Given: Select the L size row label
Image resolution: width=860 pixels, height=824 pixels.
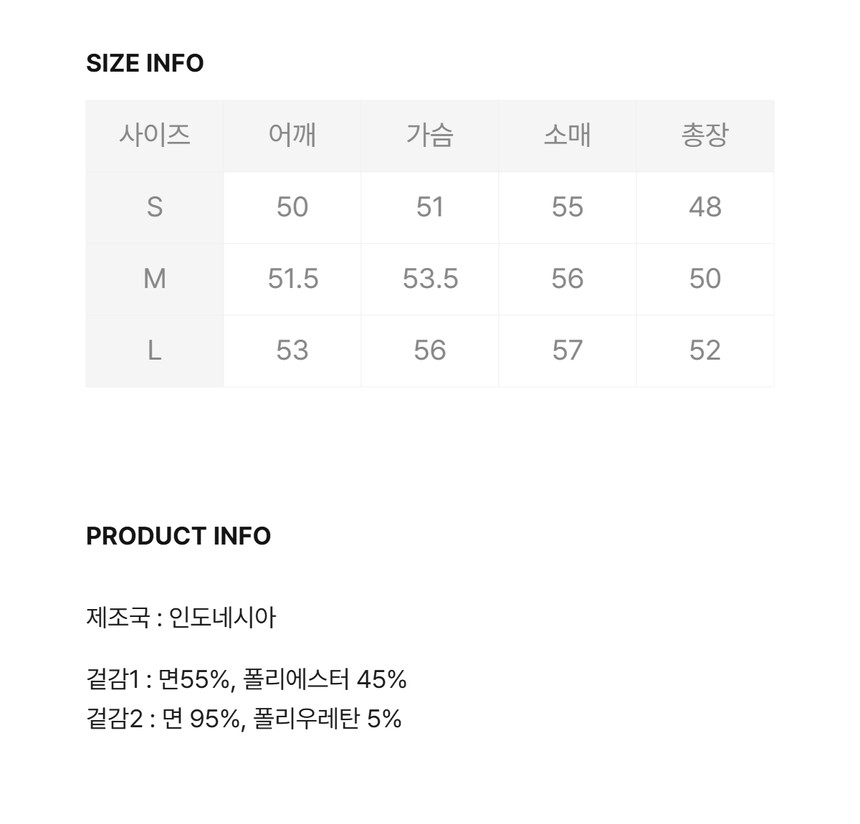Looking at the screenshot, I should (154, 350).
